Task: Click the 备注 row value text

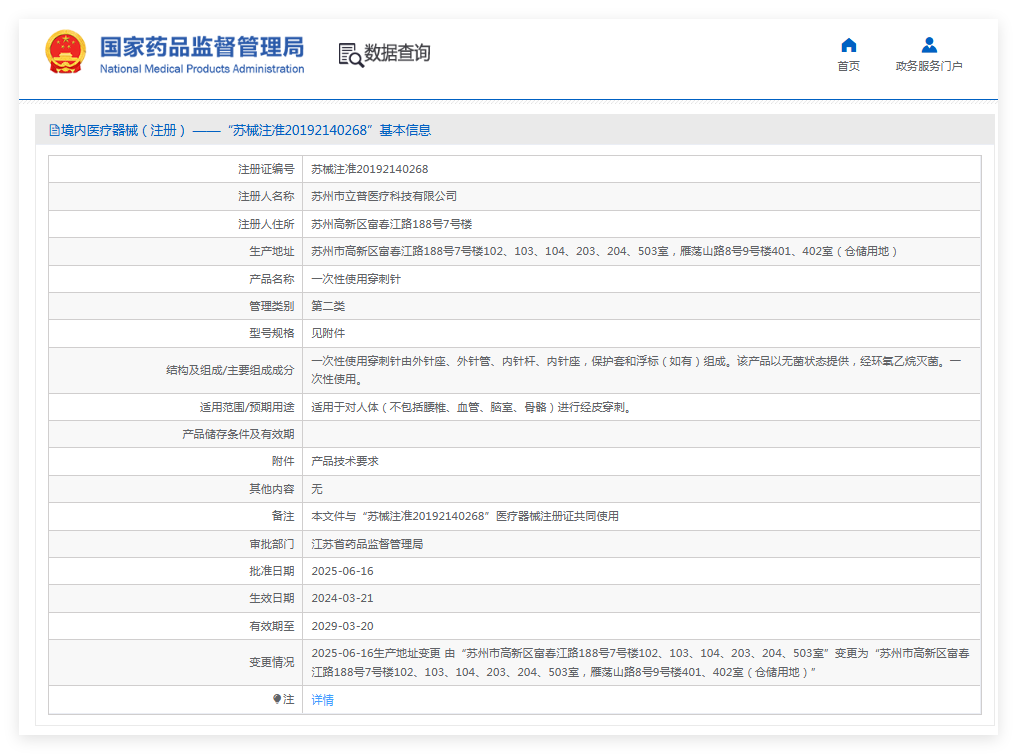Action: [x=465, y=516]
